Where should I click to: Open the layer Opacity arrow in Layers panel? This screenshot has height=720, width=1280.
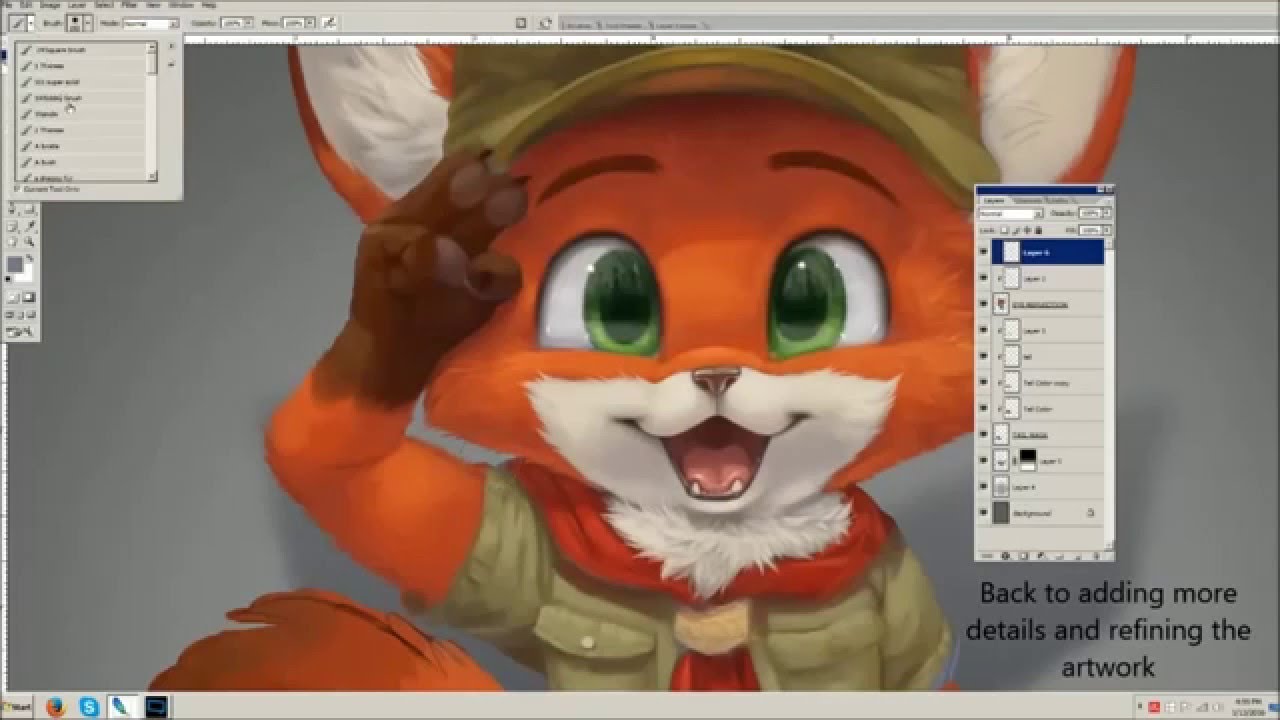1107,214
